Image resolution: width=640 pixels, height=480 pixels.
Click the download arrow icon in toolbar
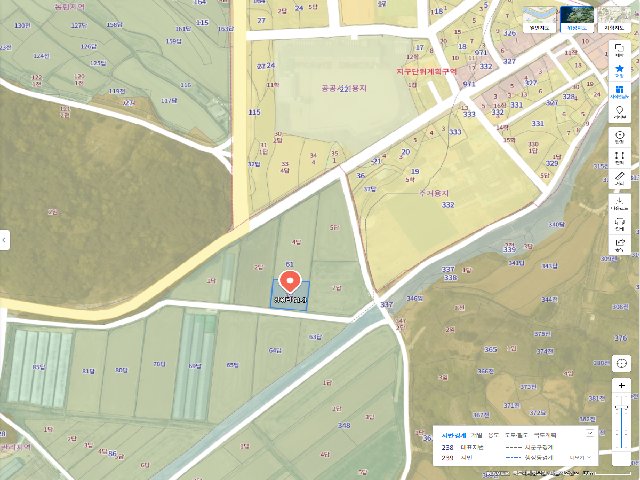click(620, 203)
